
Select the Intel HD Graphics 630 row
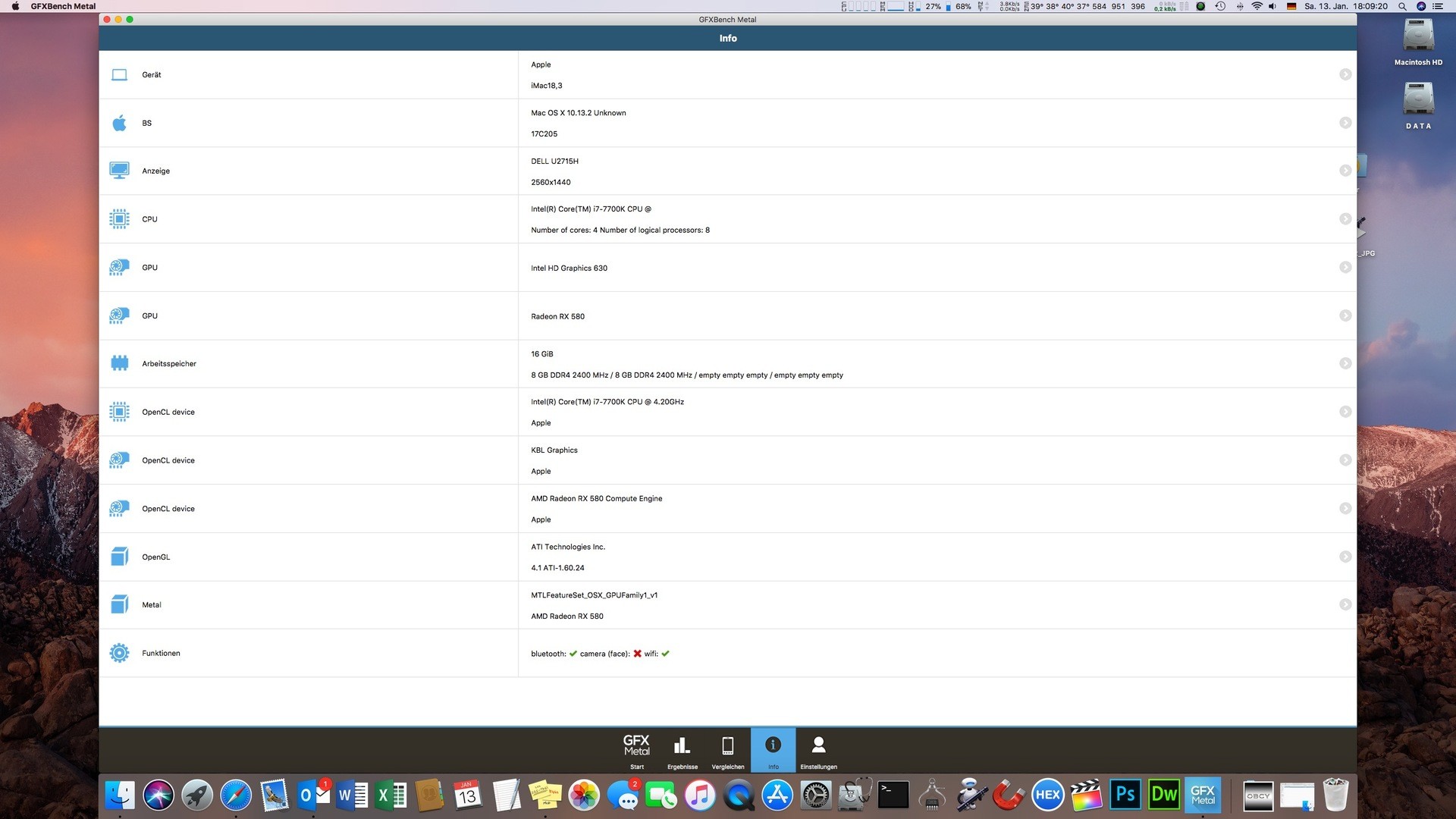click(x=569, y=268)
